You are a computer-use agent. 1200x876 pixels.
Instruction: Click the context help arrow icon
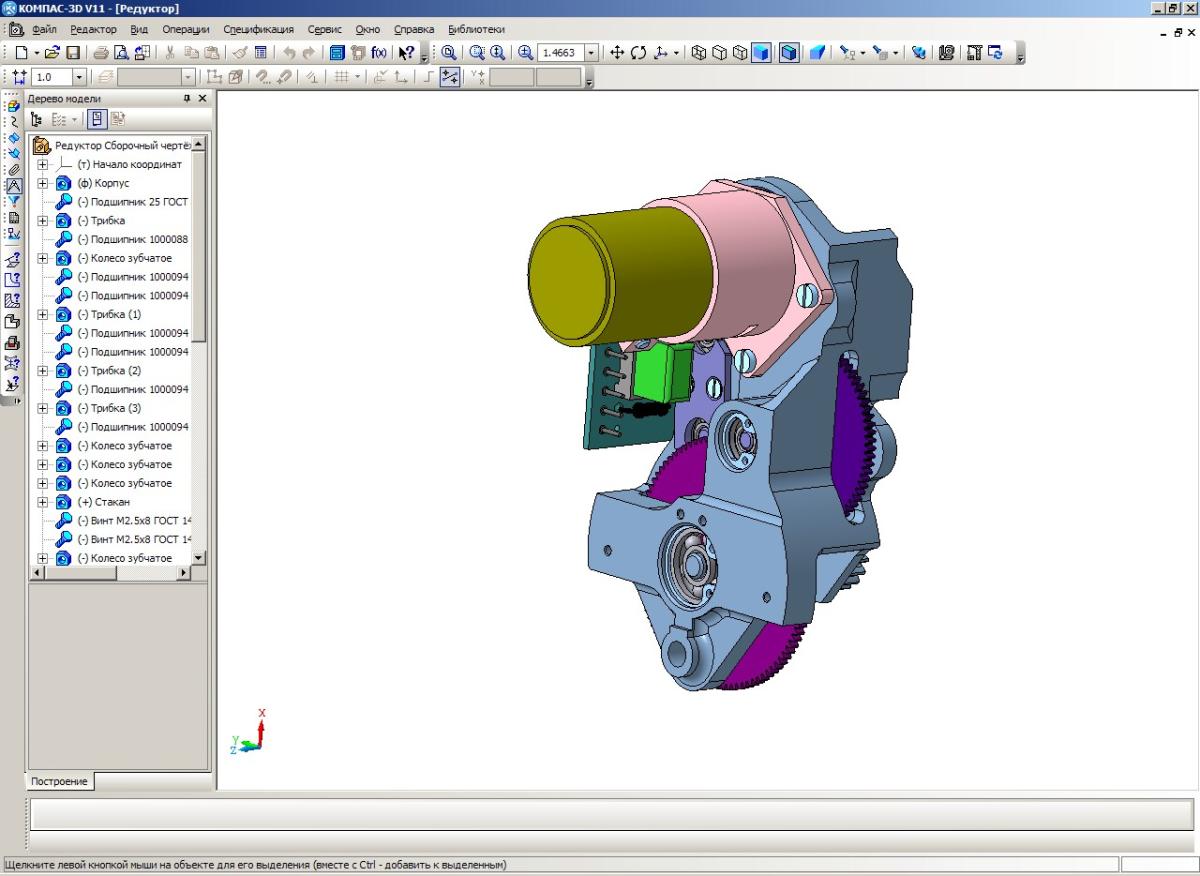point(406,53)
